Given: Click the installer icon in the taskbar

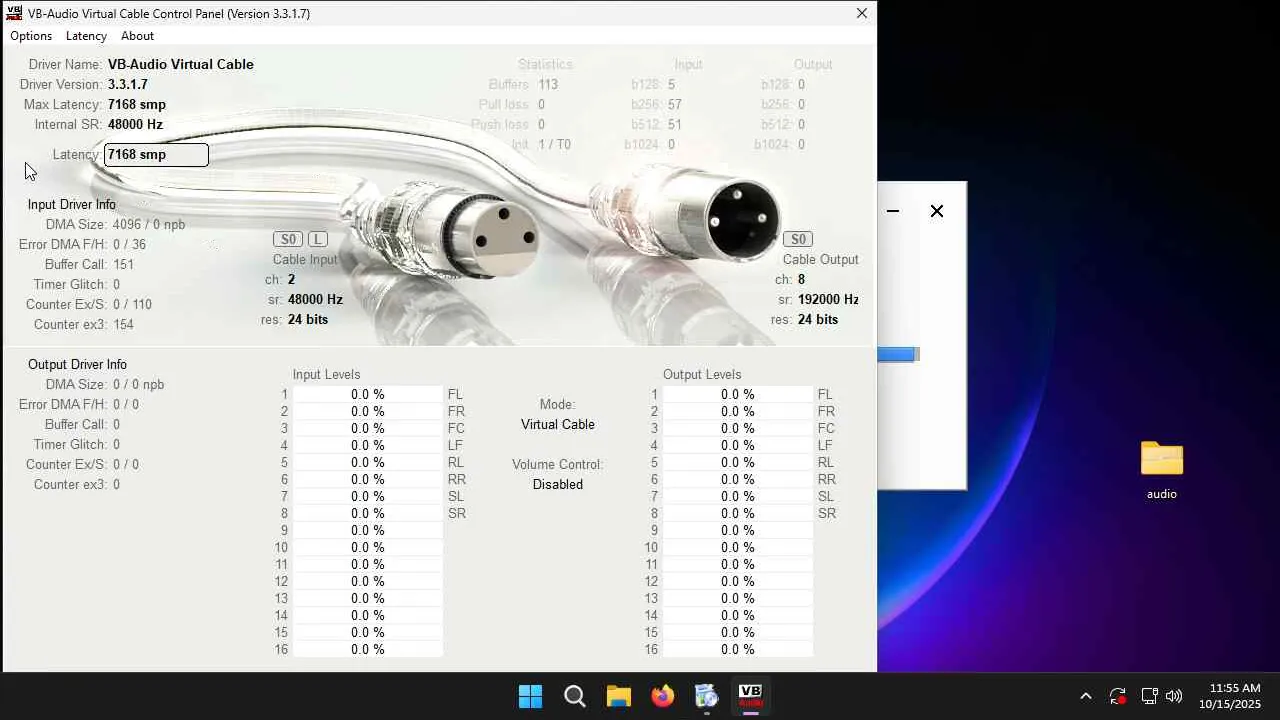Looking at the screenshot, I should [707, 696].
